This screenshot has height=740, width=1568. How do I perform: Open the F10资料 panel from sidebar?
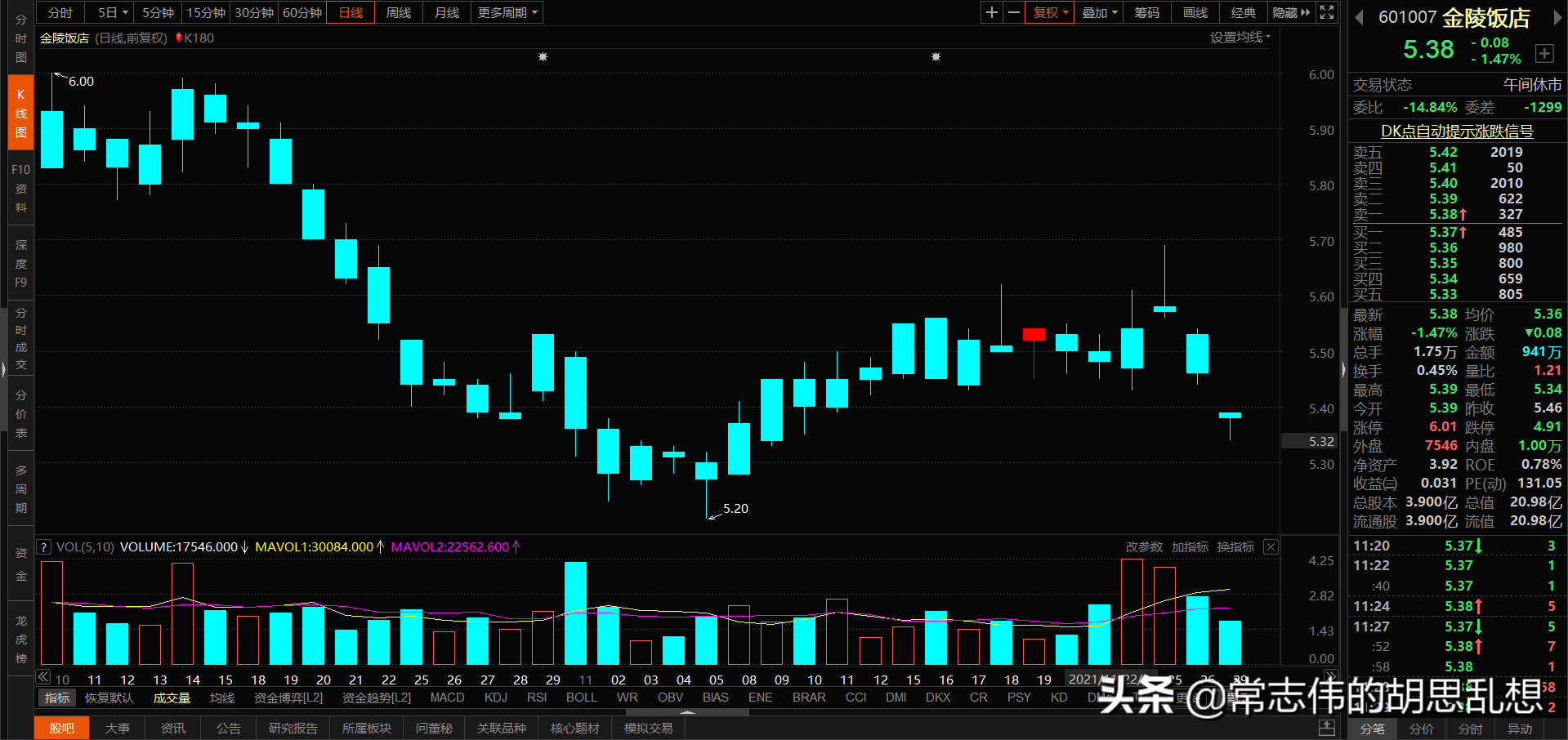[20, 188]
